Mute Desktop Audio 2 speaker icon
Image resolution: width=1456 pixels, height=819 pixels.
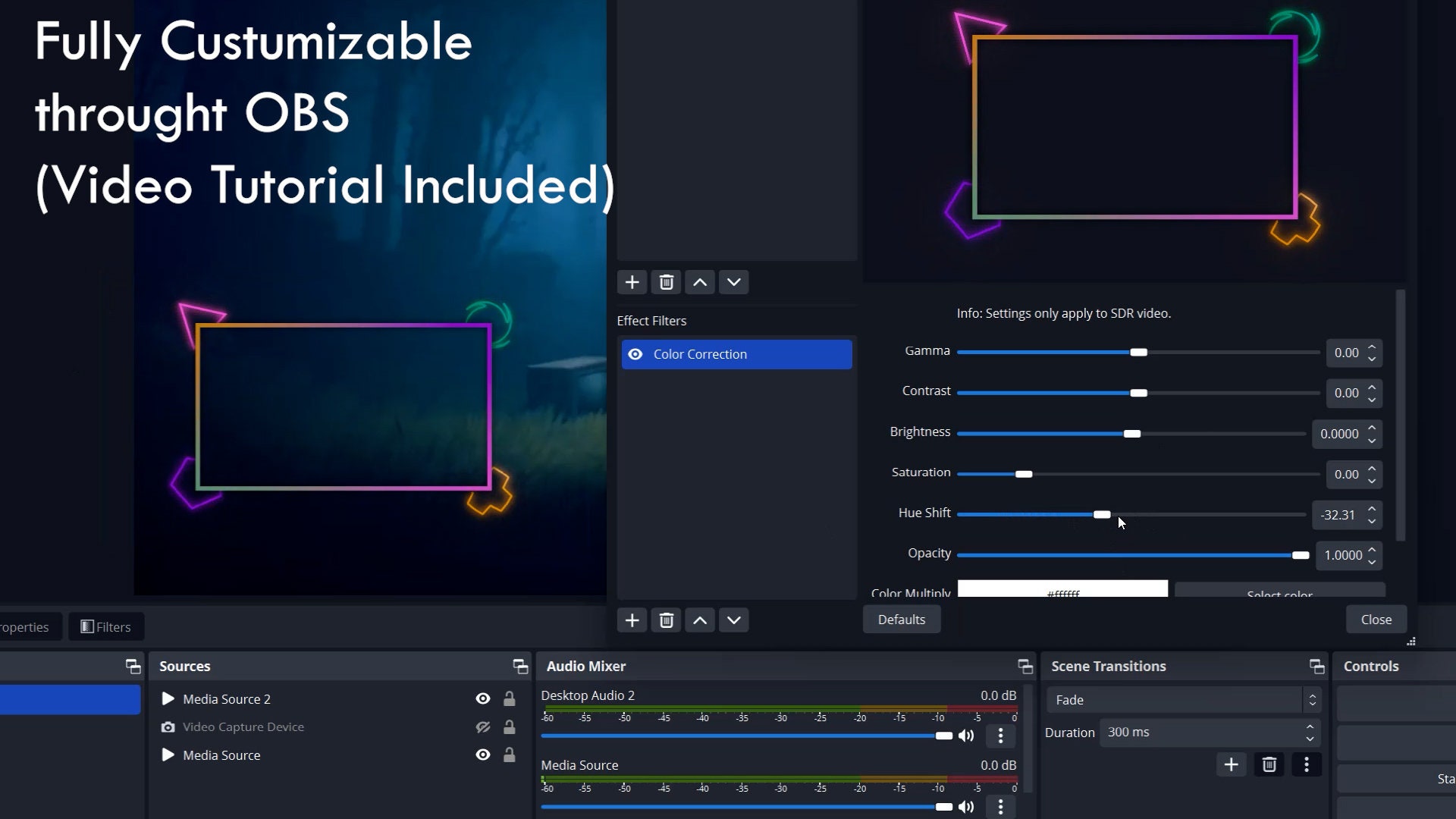[966, 736]
